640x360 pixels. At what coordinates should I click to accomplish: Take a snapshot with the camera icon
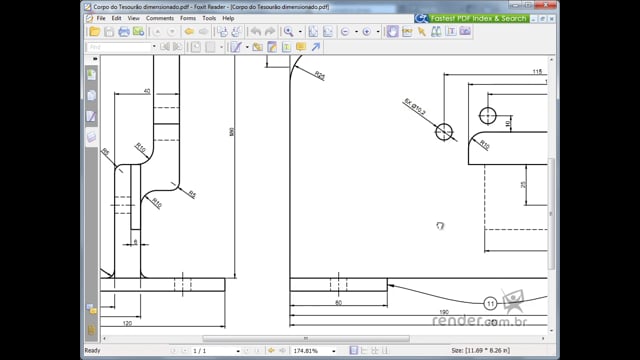pyautogui.click(x=465, y=31)
